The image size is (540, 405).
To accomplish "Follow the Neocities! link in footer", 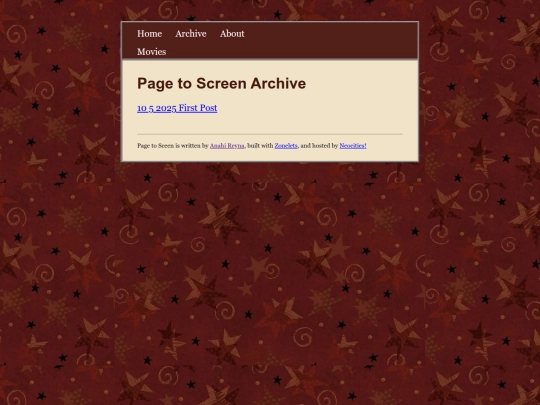I will pyautogui.click(x=353, y=146).
